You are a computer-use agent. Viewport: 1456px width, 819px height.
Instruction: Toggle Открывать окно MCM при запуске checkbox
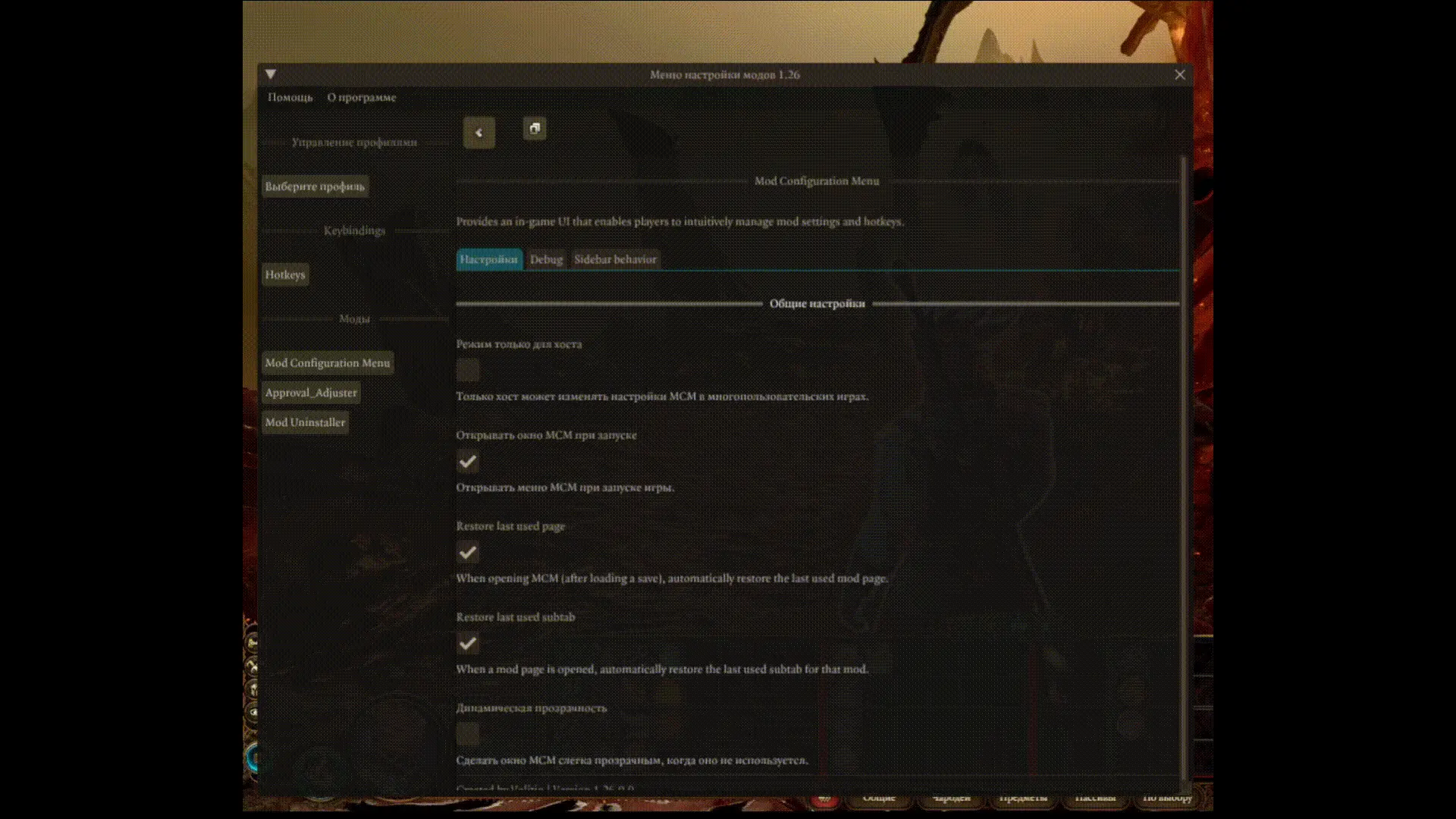(468, 461)
